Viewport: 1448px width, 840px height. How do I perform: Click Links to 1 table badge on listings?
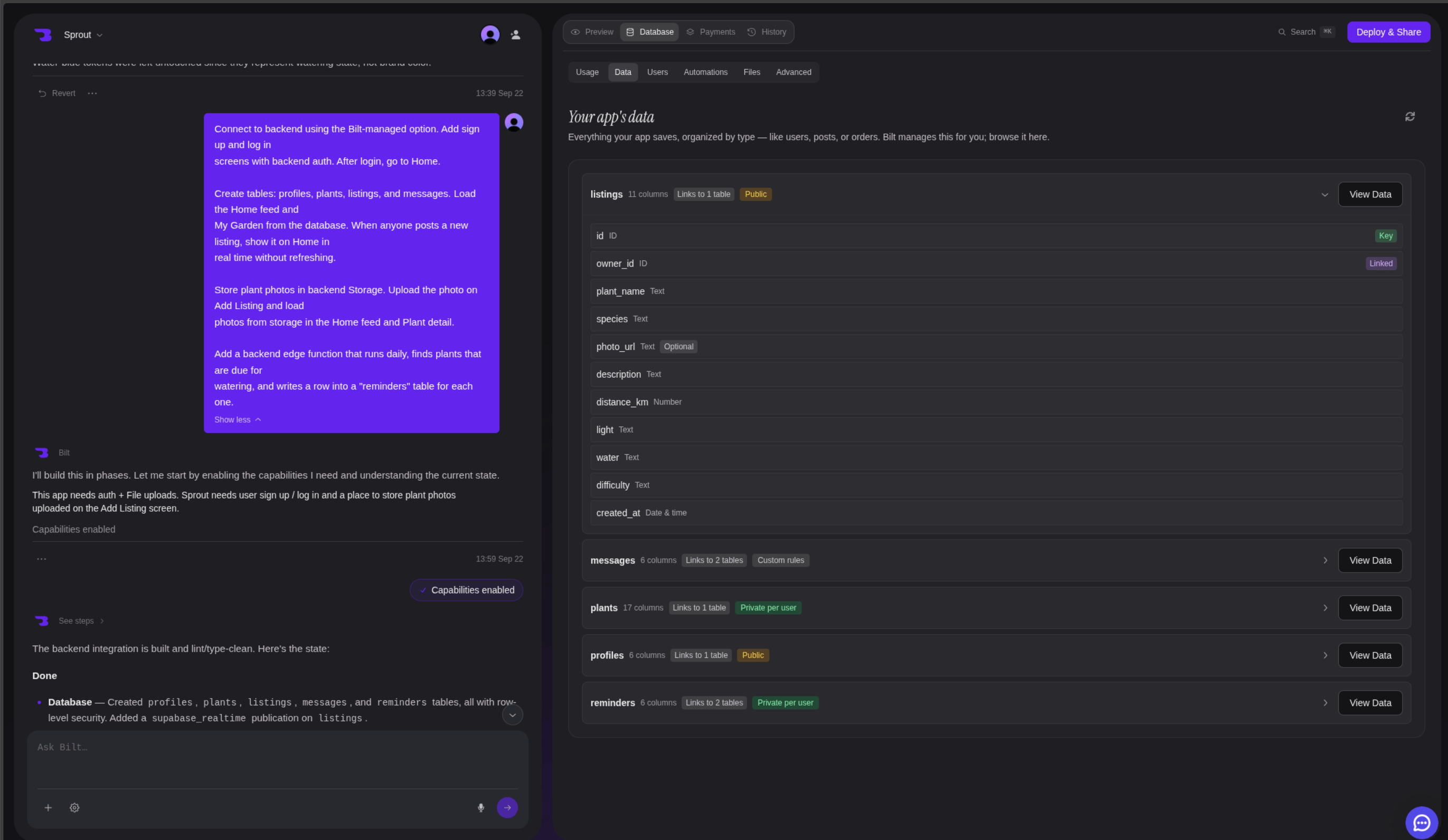pos(703,195)
